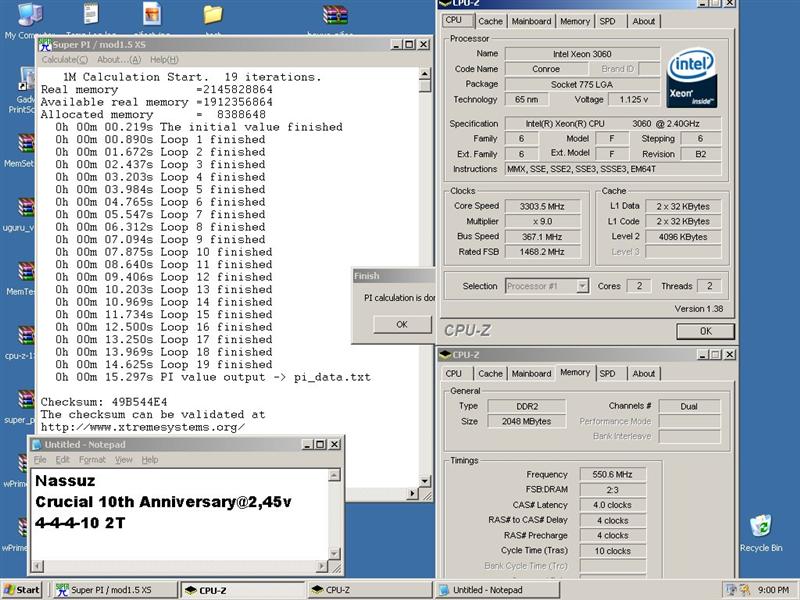800x600 pixels.
Task: Click the lower CPU-Z window title icon
Action: pos(445,354)
